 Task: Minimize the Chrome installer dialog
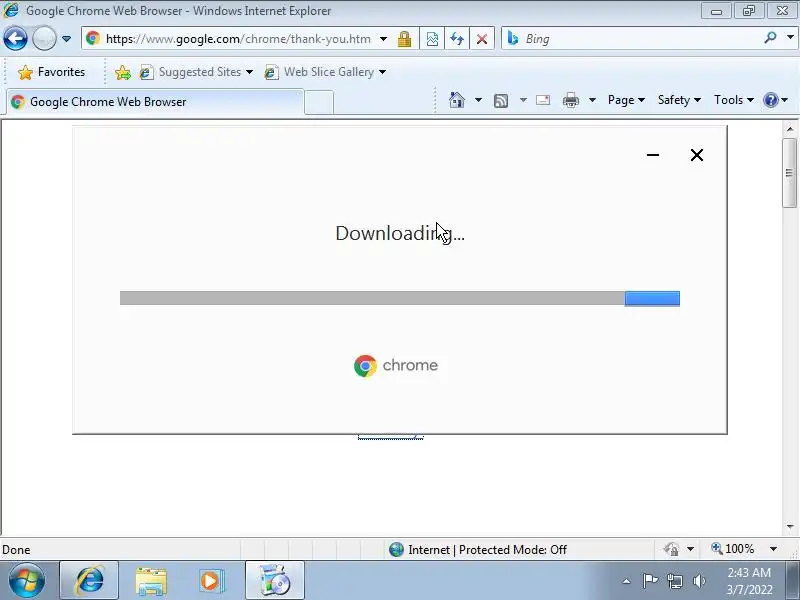(x=653, y=155)
